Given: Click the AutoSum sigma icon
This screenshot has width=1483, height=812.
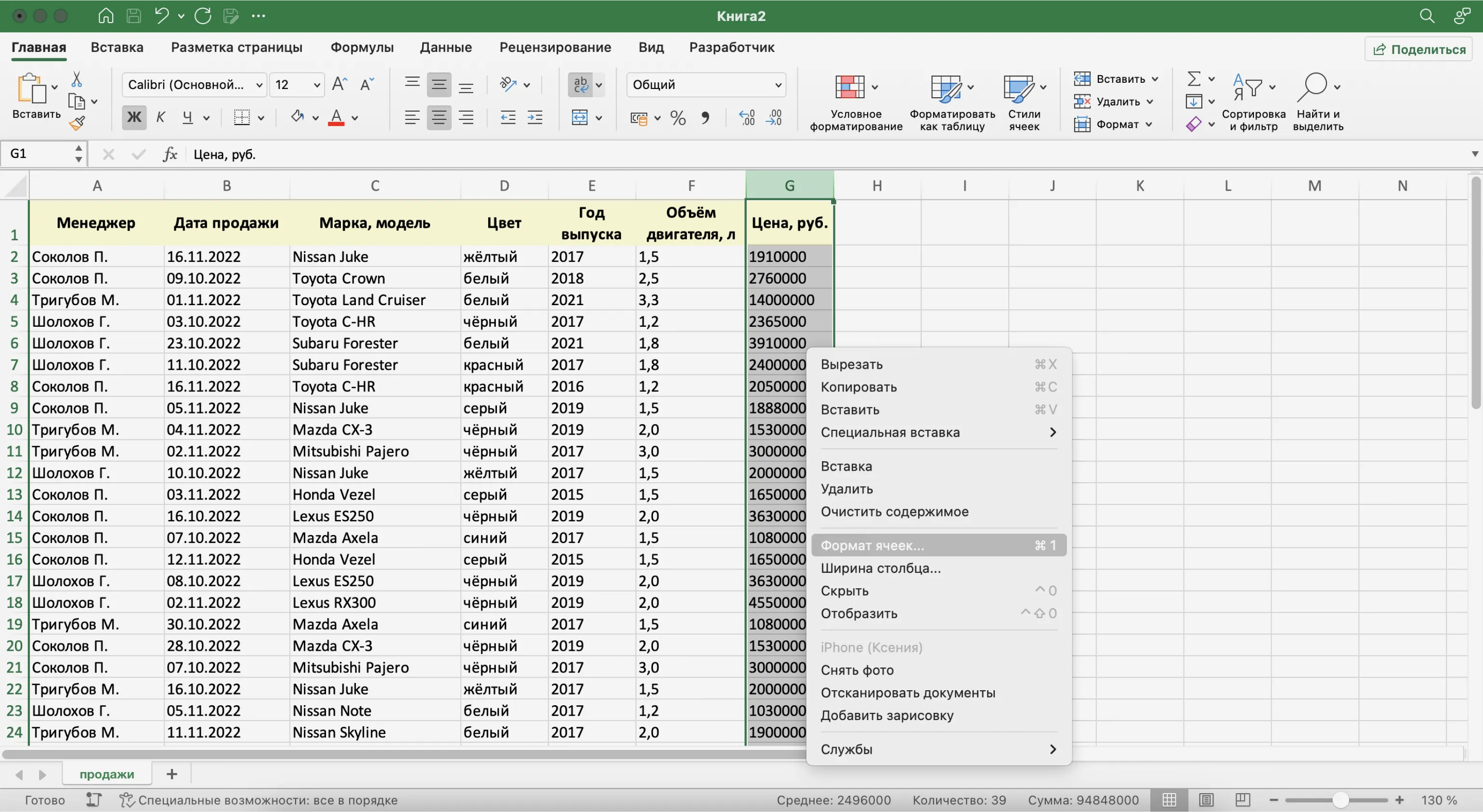Looking at the screenshot, I should pyautogui.click(x=1194, y=78).
